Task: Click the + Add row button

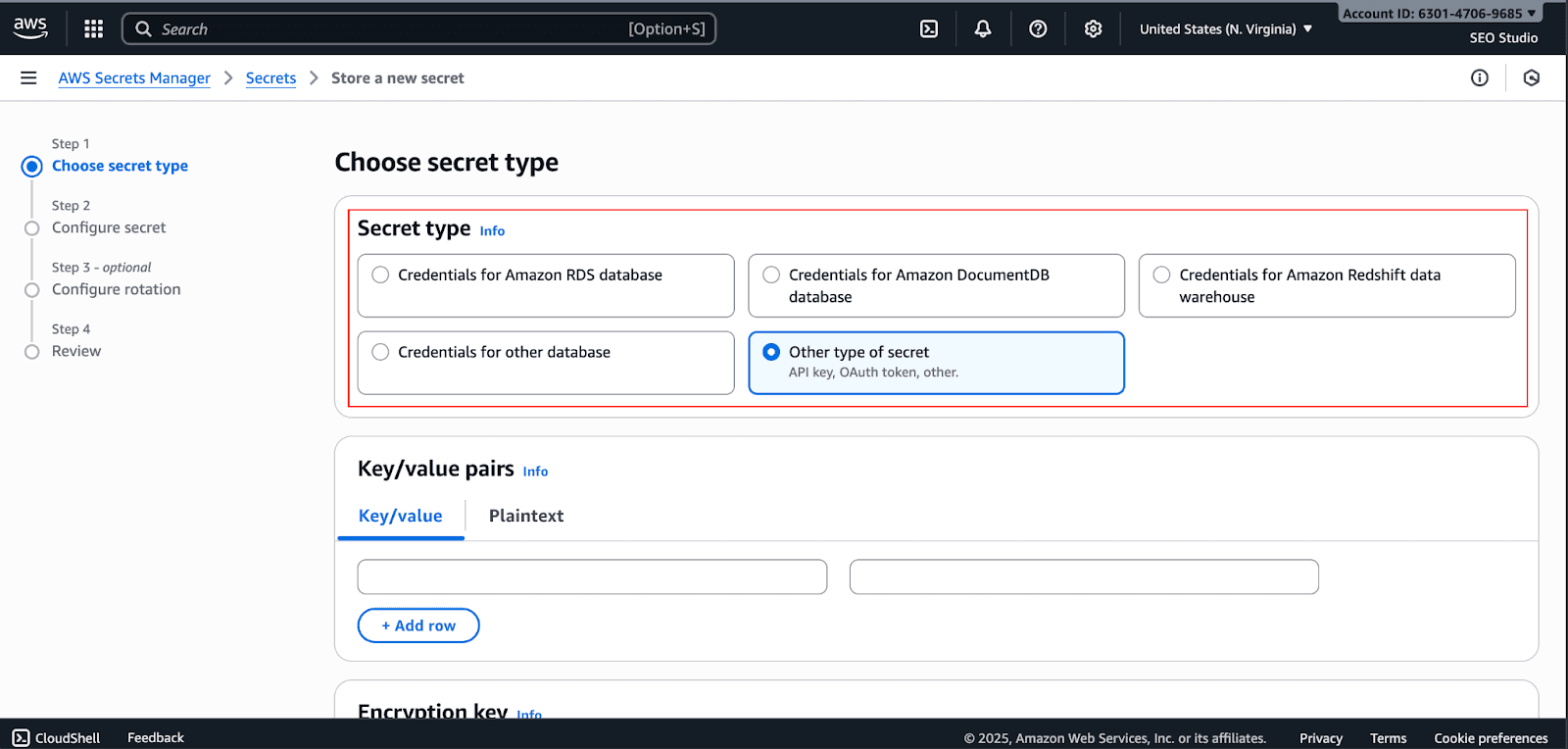Action: coord(418,625)
